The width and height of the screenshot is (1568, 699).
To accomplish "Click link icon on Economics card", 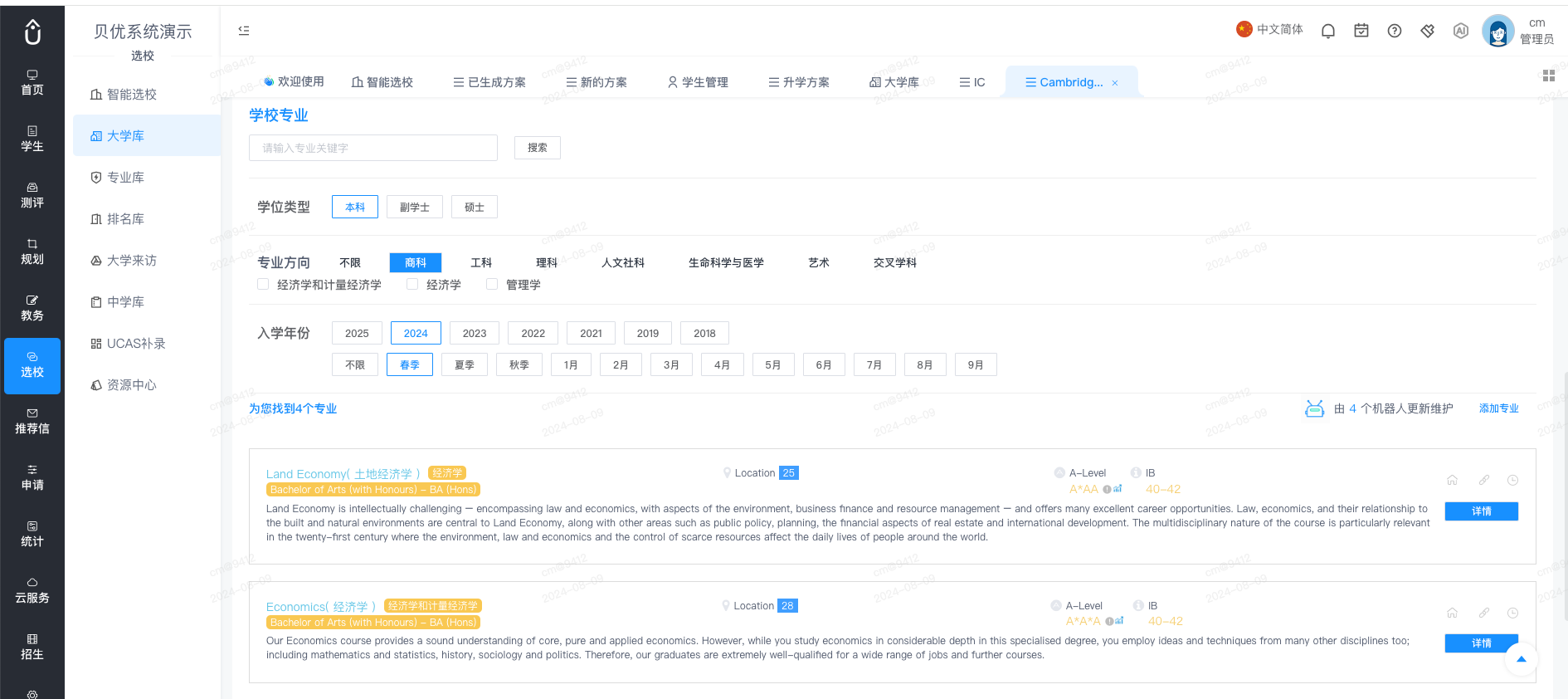I will [1483, 613].
